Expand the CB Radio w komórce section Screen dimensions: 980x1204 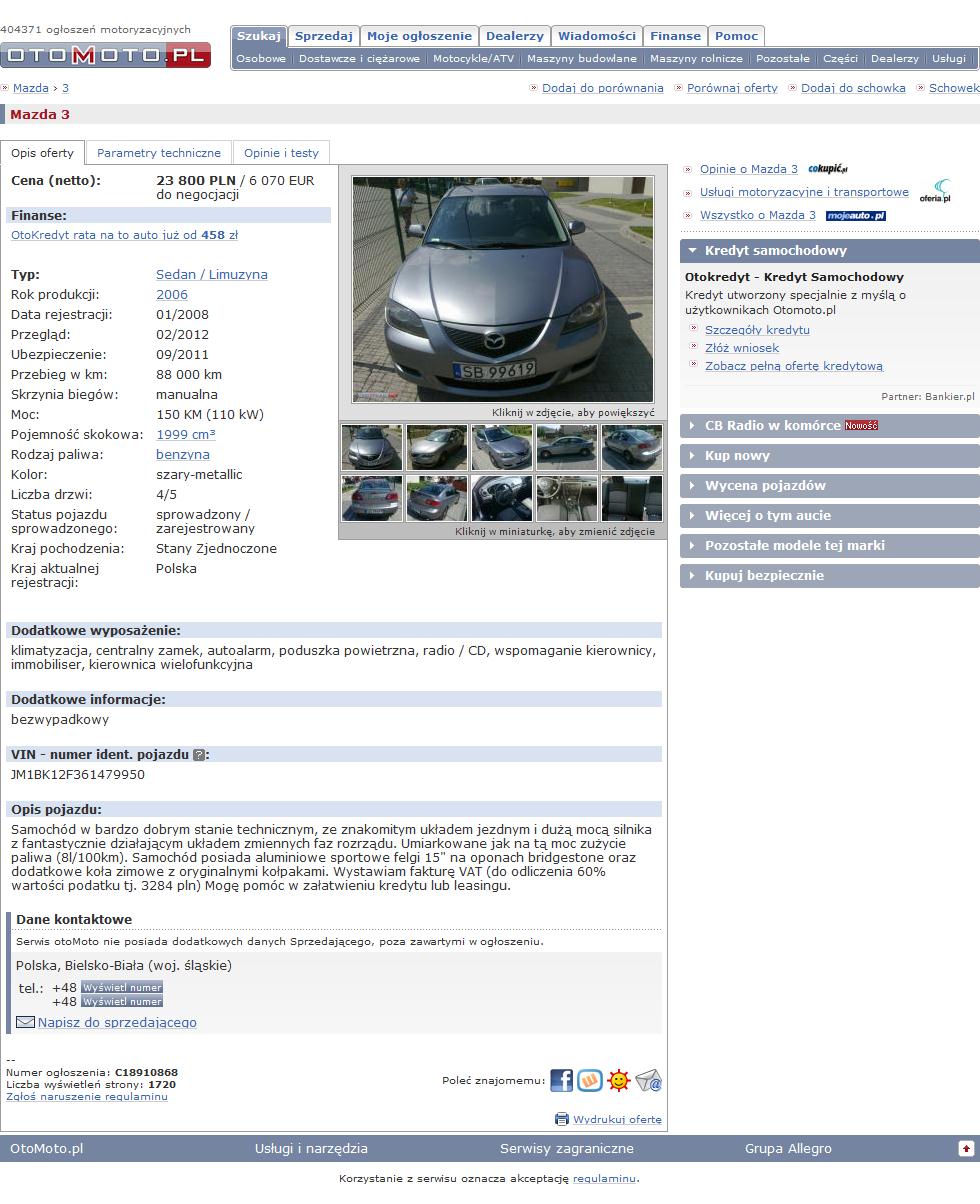tap(830, 425)
